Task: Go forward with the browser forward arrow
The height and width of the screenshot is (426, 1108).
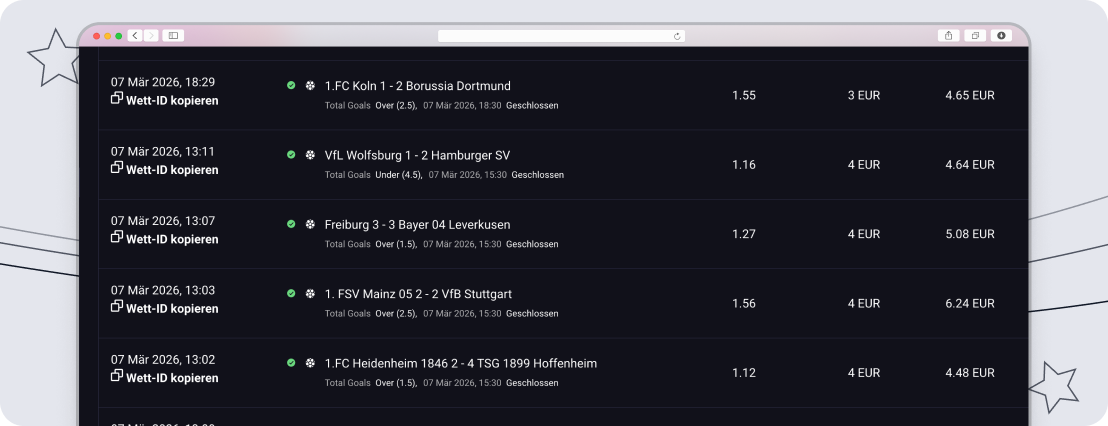Action: (x=151, y=35)
